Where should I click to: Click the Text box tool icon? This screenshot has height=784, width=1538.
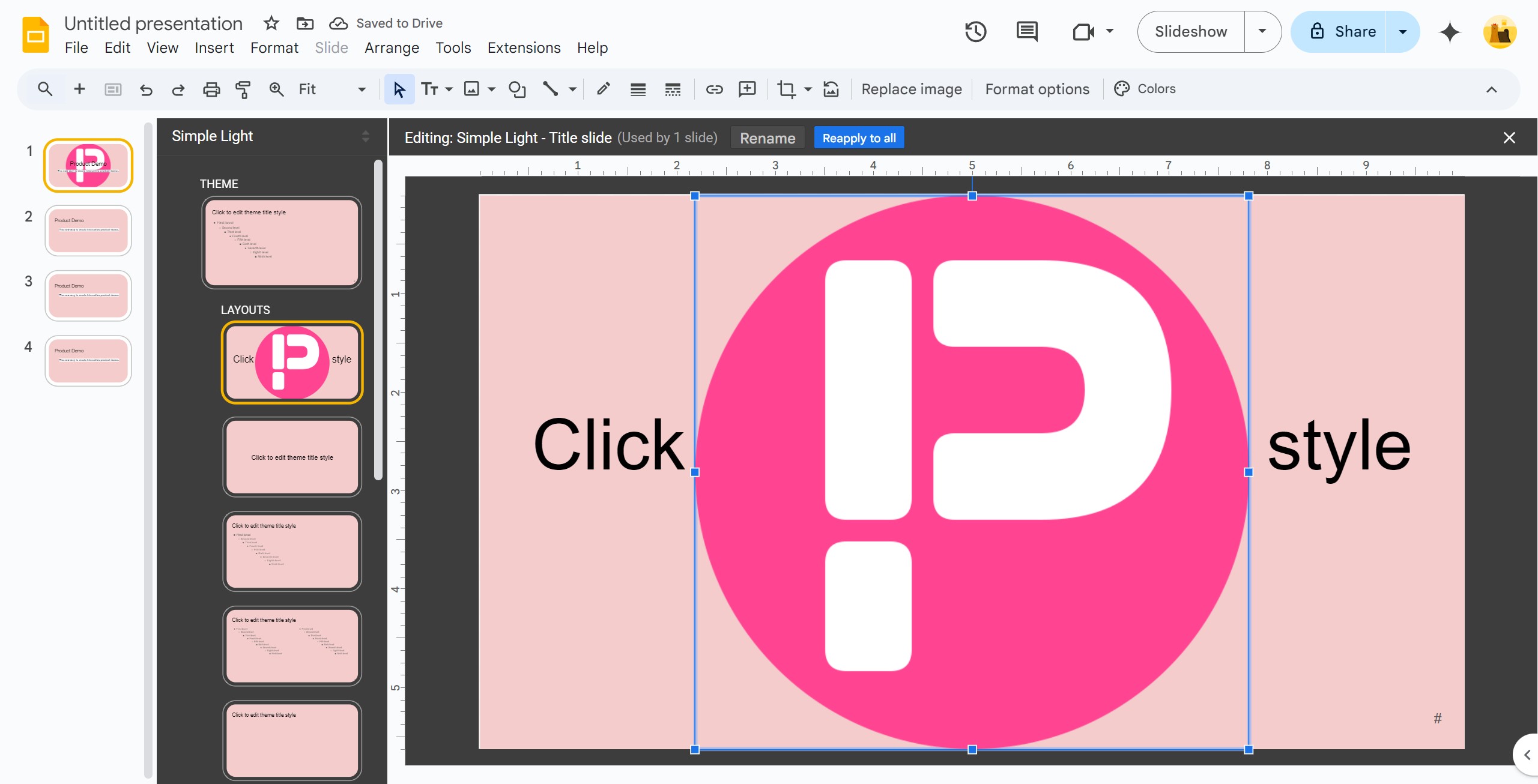pyautogui.click(x=429, y=89)
